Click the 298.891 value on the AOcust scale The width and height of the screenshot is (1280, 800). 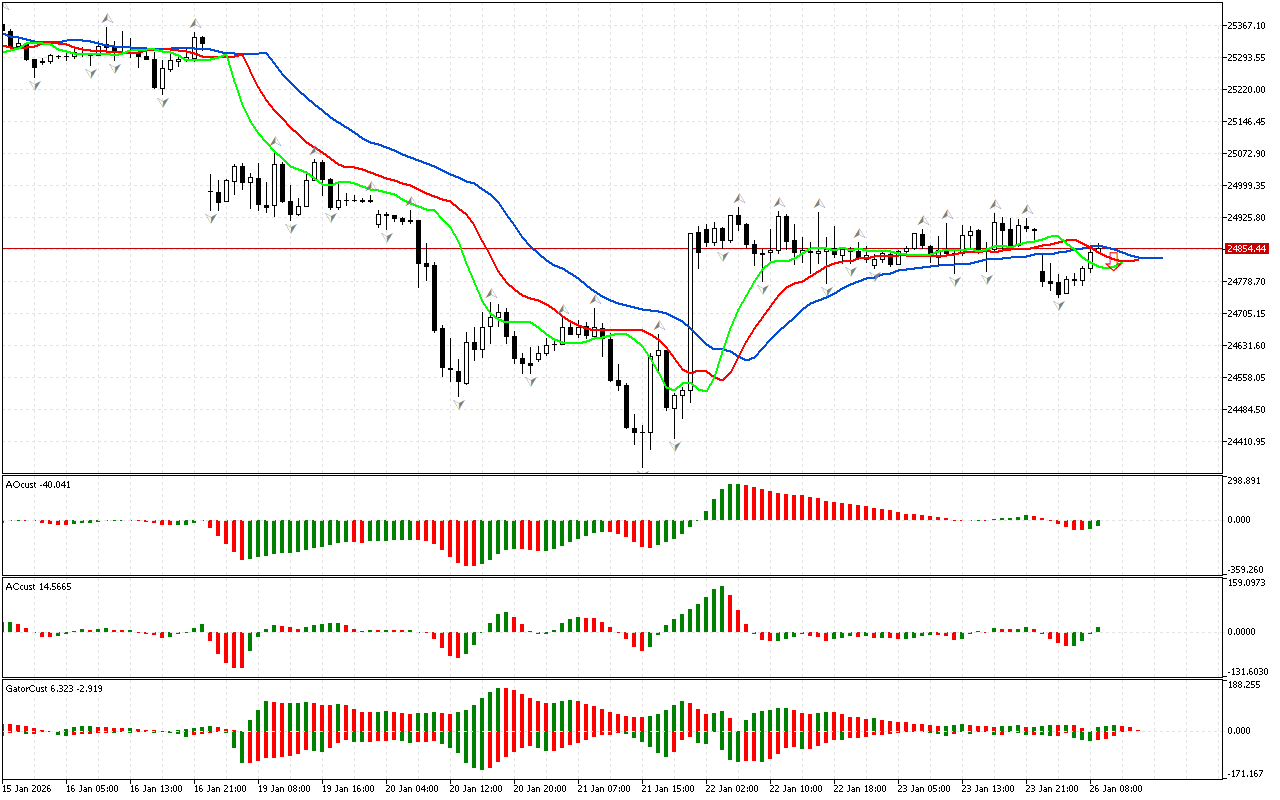(1244, 481)
